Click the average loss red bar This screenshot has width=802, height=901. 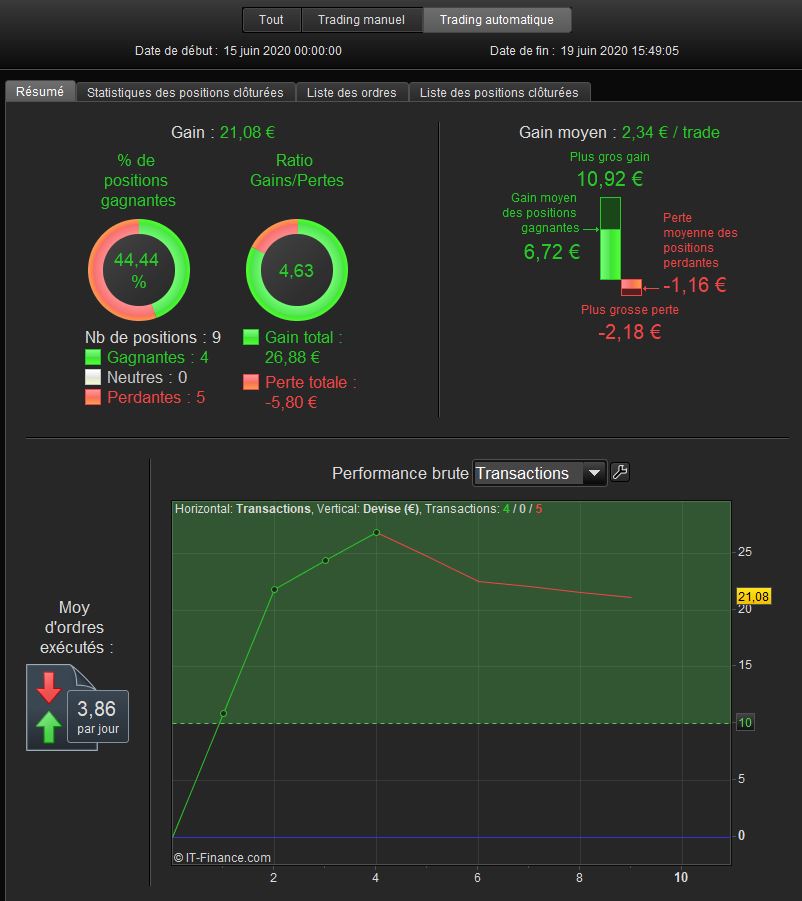(x=631, y=287)
